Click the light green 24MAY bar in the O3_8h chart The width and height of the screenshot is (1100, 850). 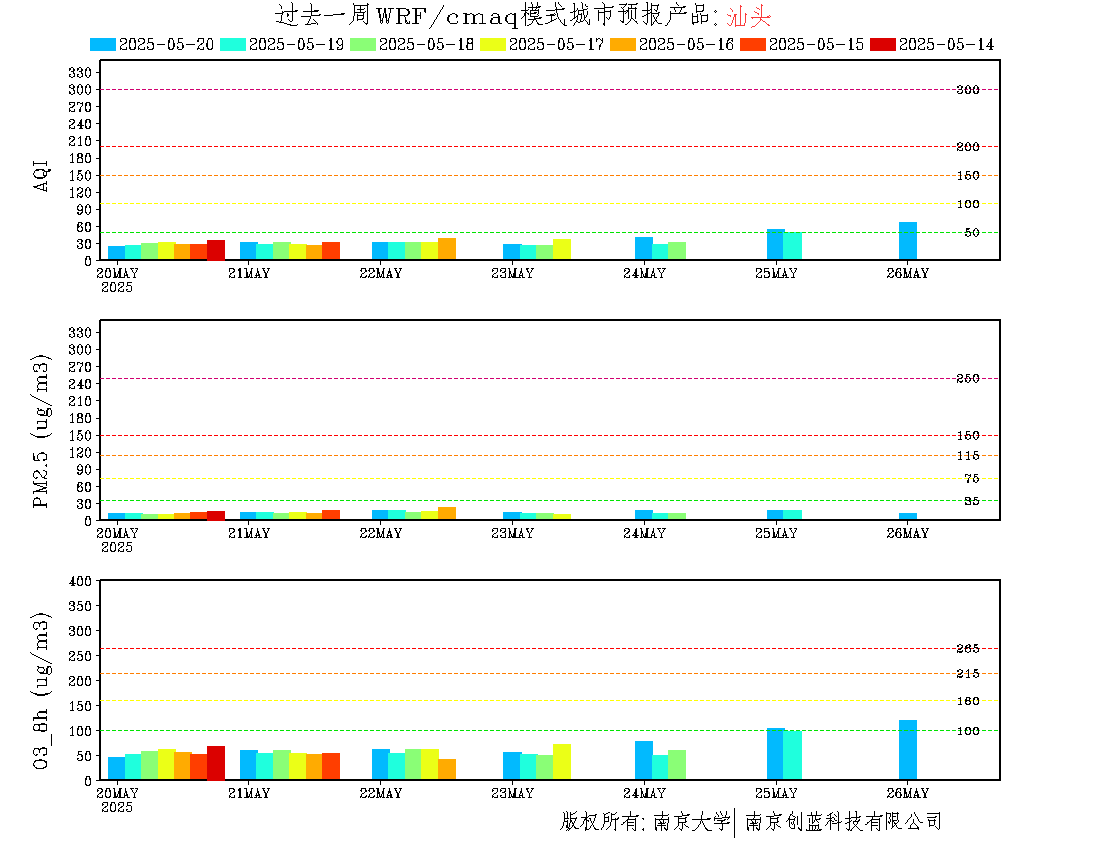[677, 765]
